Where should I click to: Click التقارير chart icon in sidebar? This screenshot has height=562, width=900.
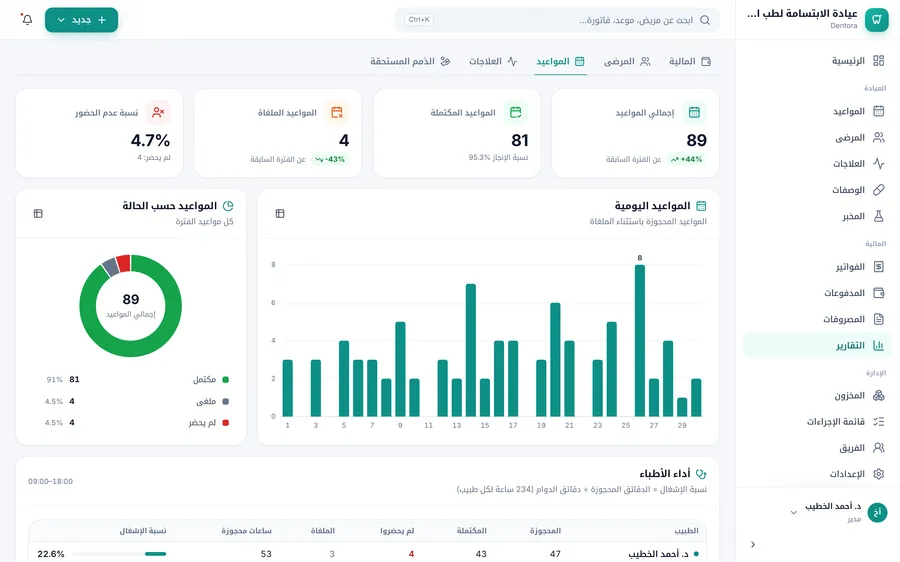pyautogui.click(x=878, y=345)
